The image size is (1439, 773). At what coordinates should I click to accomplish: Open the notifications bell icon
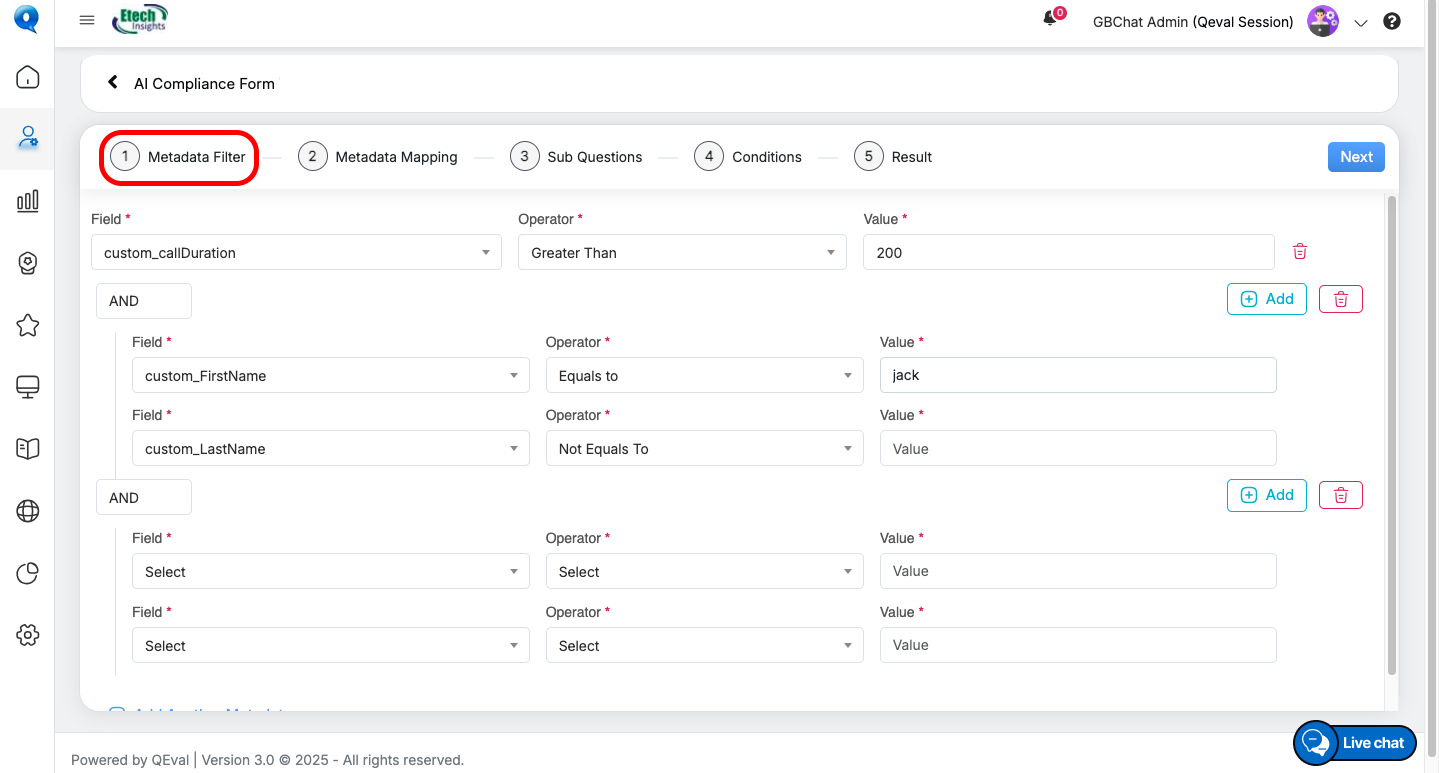[1050, 19]
